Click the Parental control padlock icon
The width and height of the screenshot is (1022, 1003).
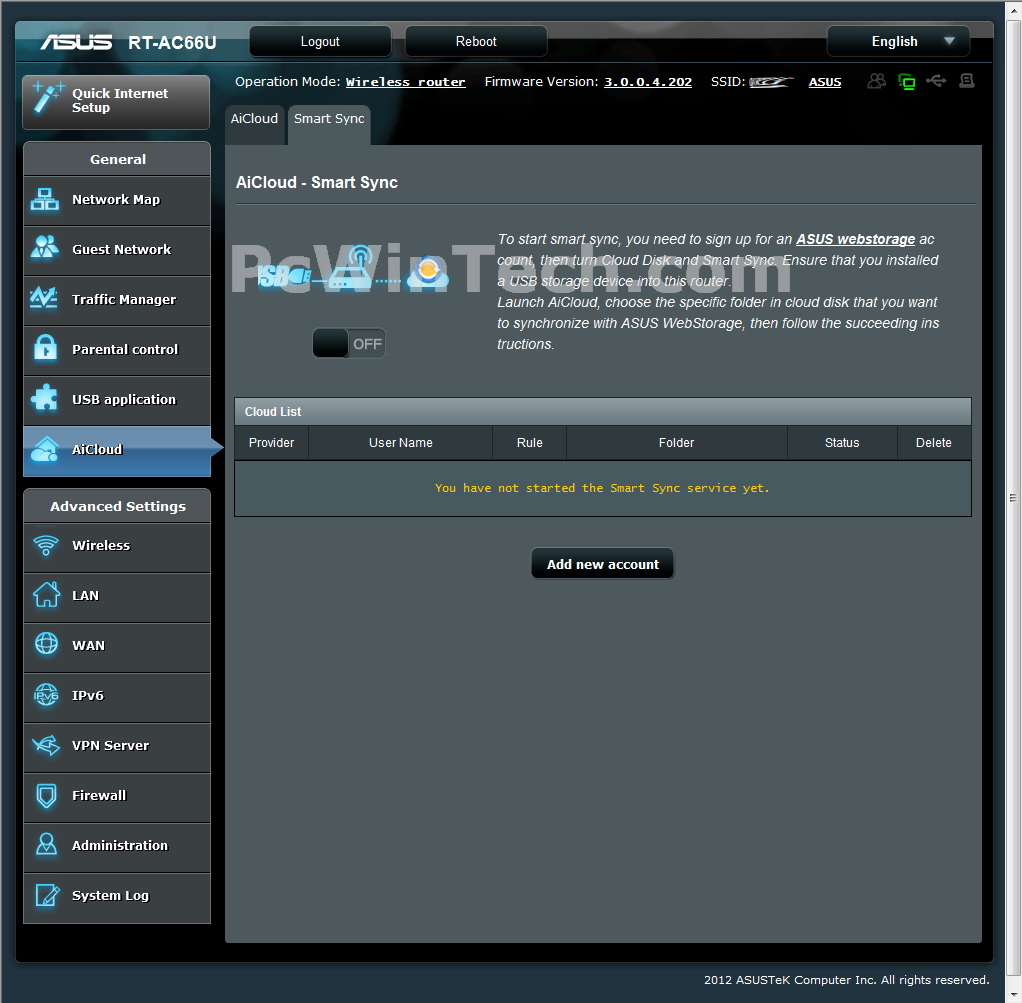45,348
